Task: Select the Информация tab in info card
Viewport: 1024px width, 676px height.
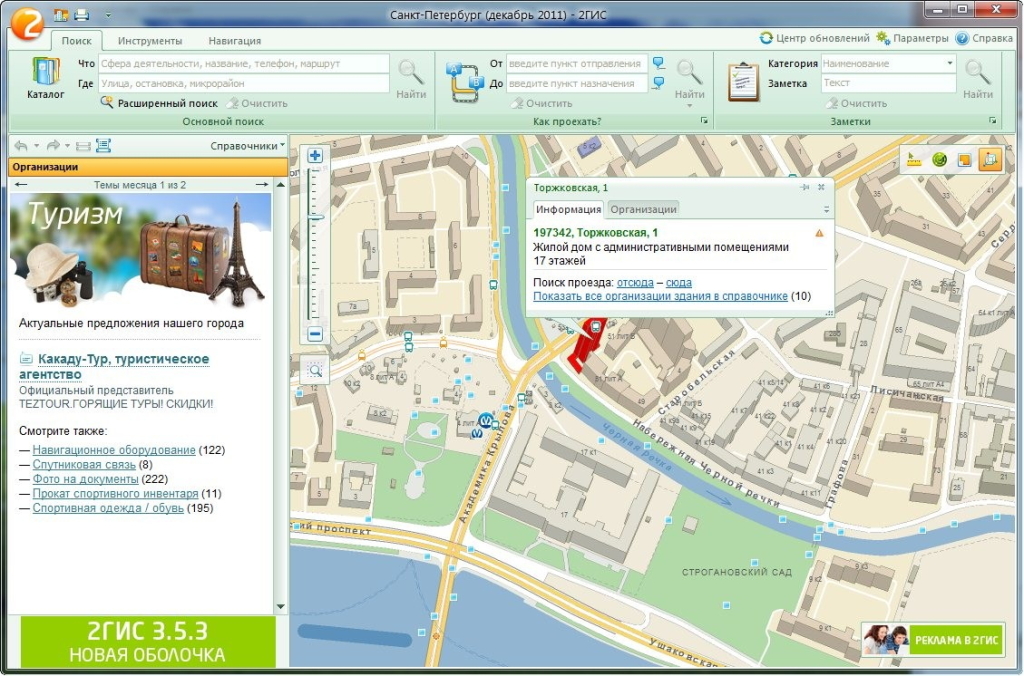Action: 568,209
